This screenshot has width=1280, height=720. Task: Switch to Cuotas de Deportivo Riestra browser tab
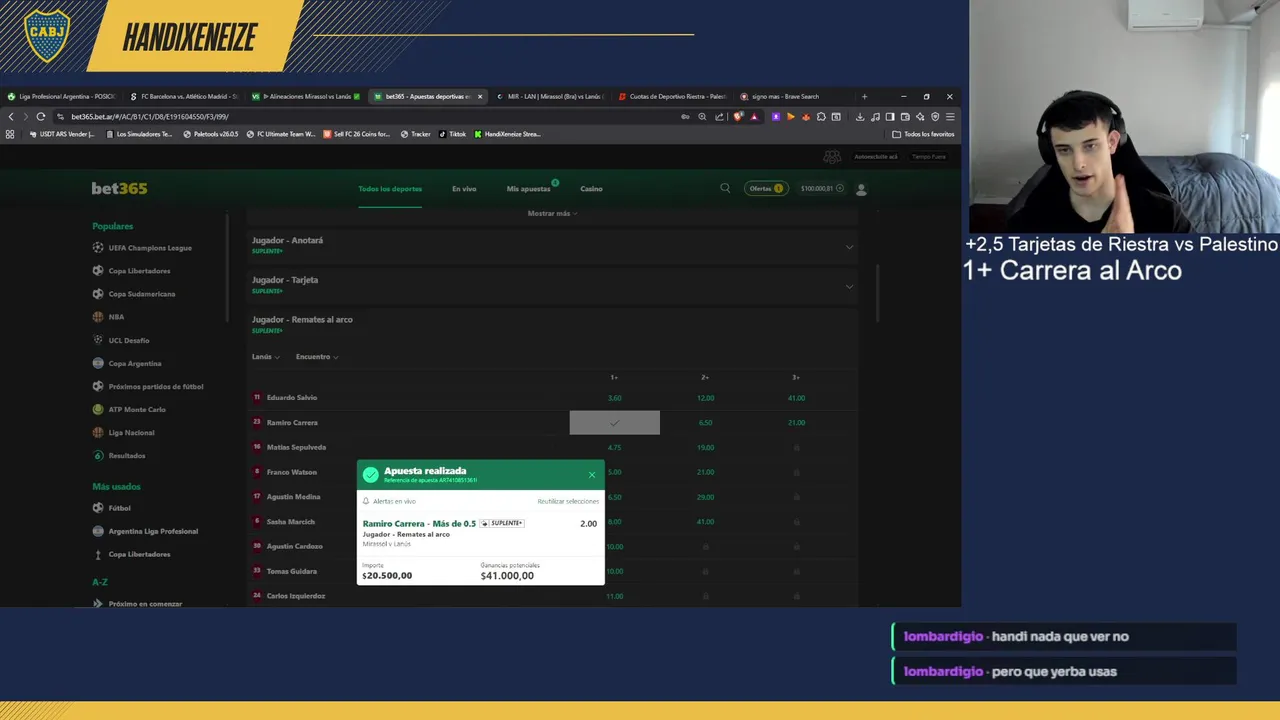[x=672, y=97]
